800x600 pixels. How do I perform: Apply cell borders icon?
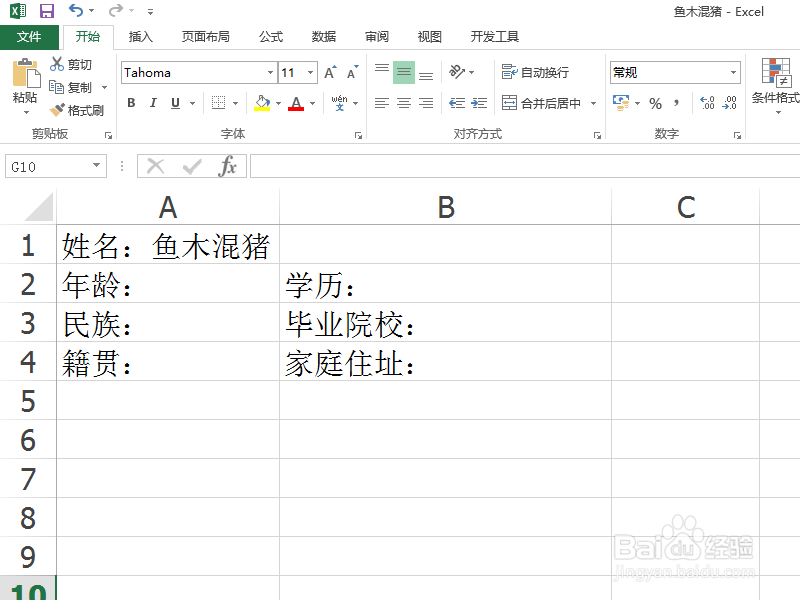click(218, 103)
